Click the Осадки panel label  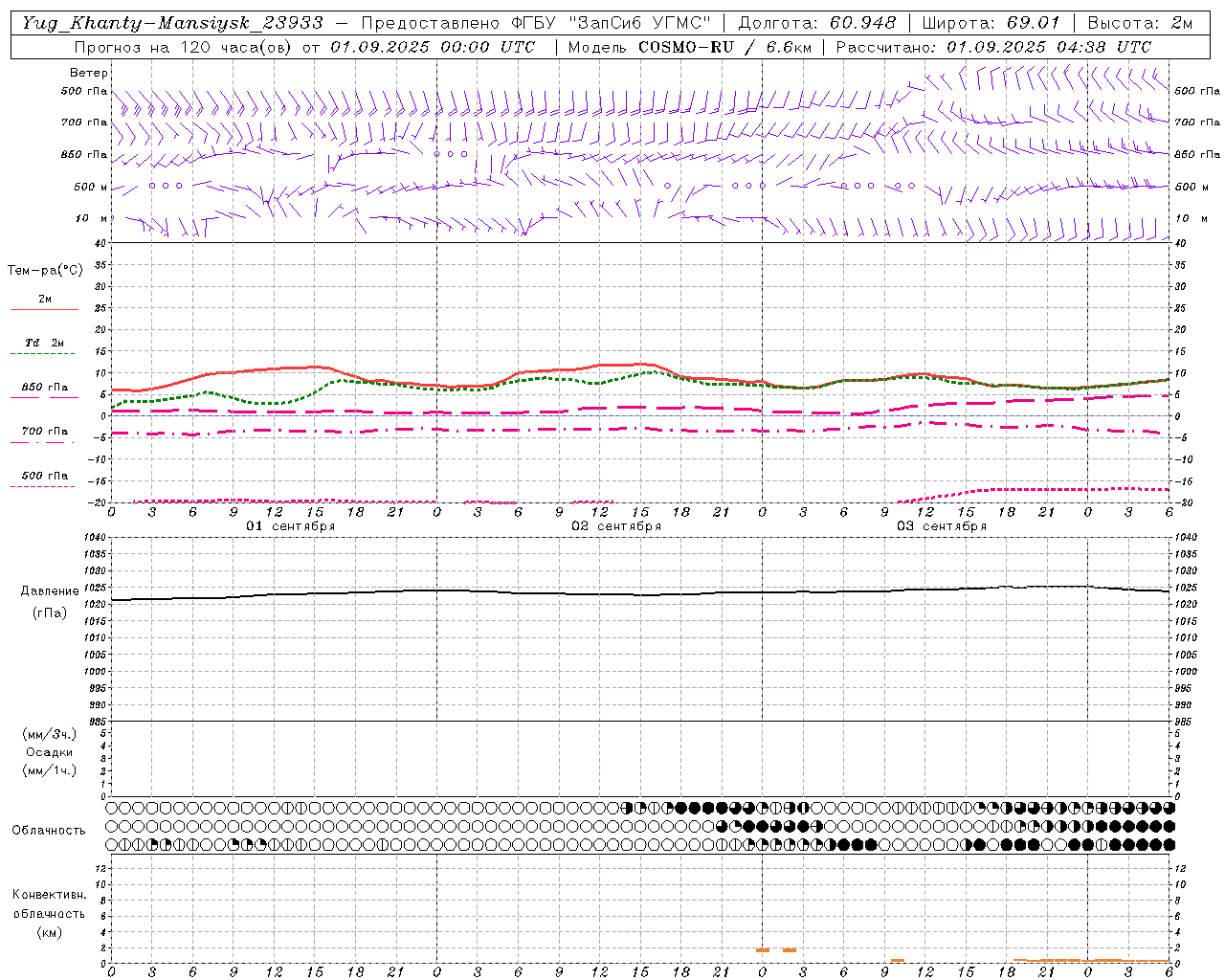tap(50, 752)
